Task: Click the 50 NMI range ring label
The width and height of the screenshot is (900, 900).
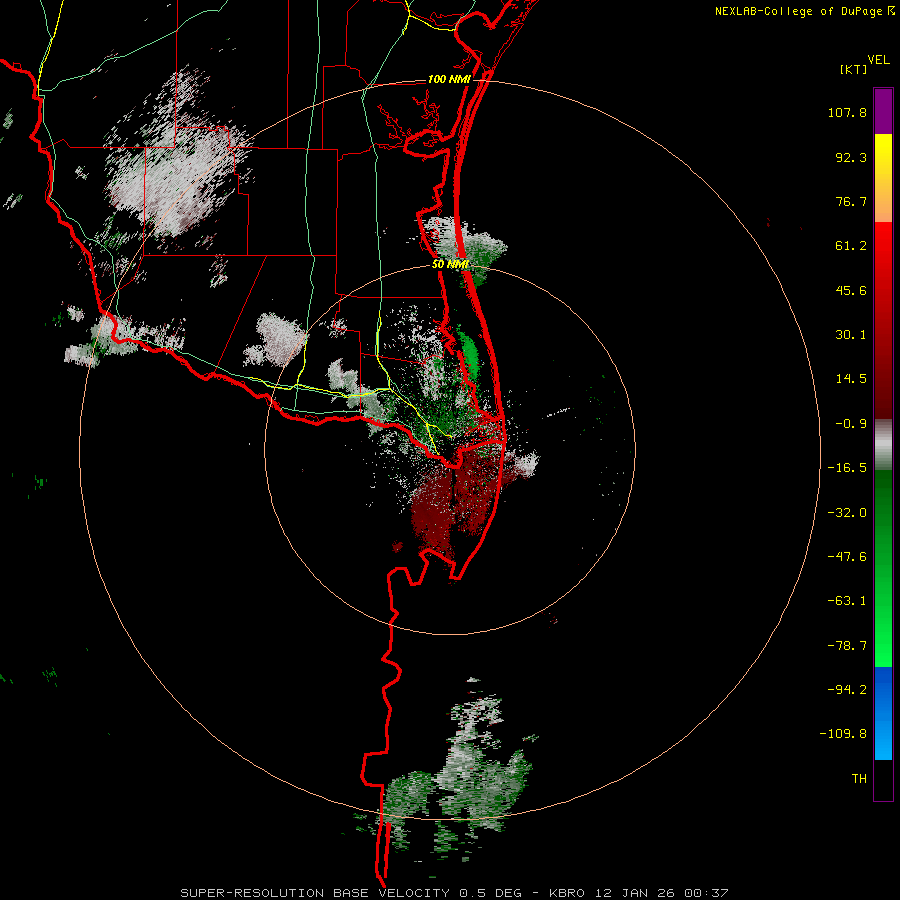Action: click(451, 265)
